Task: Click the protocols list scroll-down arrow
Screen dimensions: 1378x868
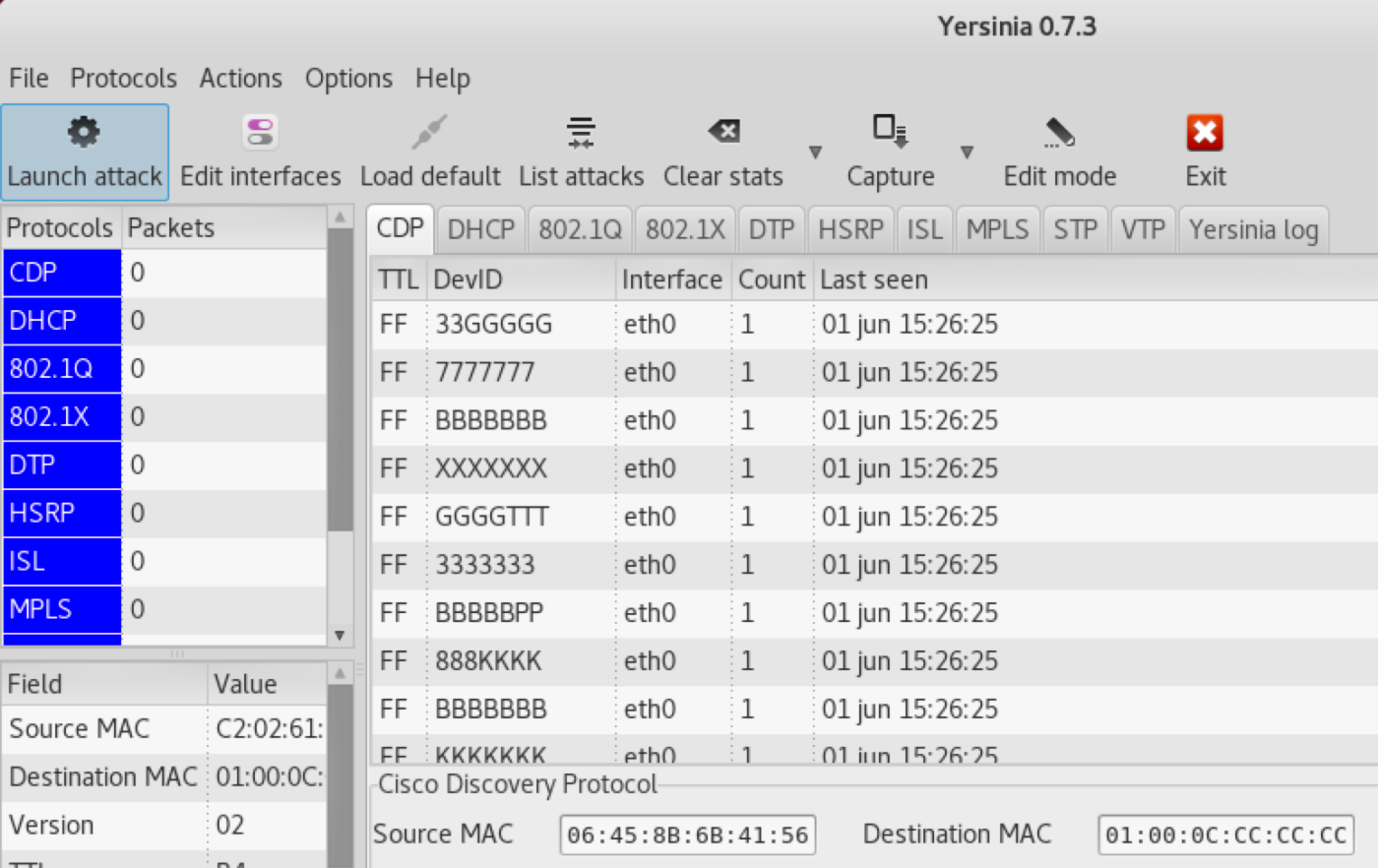Action: click(x=340, y=636)
